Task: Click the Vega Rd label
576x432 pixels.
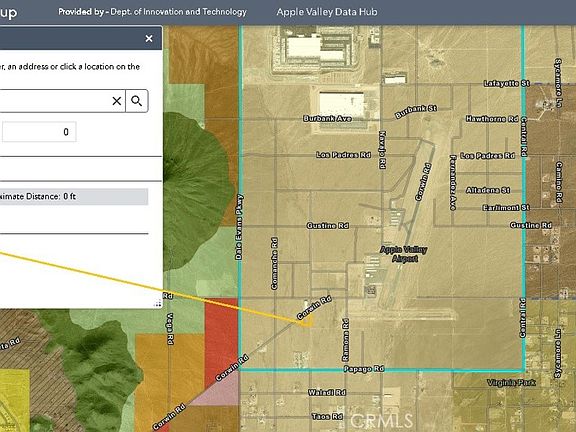Action: pyautogui.click(x=170, y=329)
